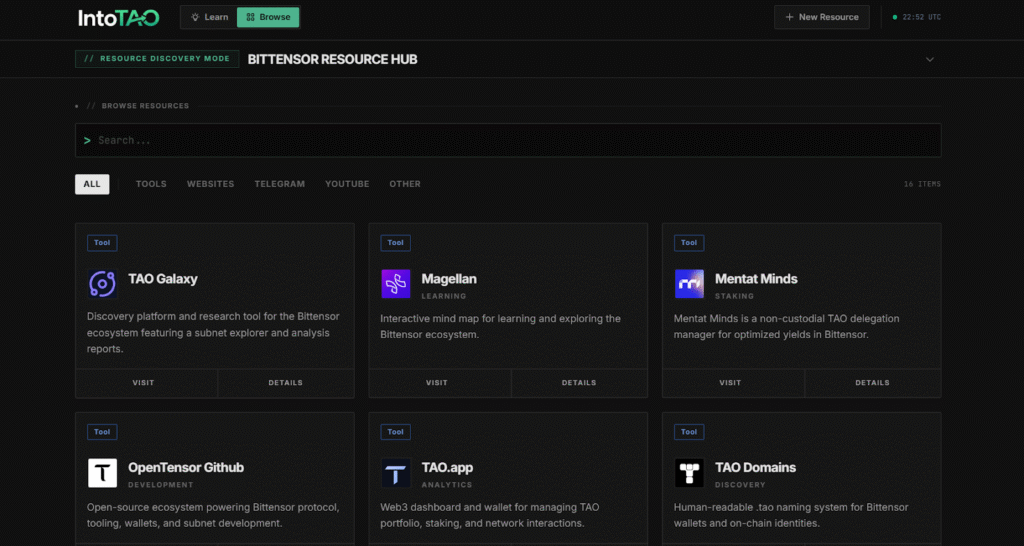Select the Websites filter tab
The height and width of the screenshot is (546, 1024).
pyautogui.click(x=210, y=184)
